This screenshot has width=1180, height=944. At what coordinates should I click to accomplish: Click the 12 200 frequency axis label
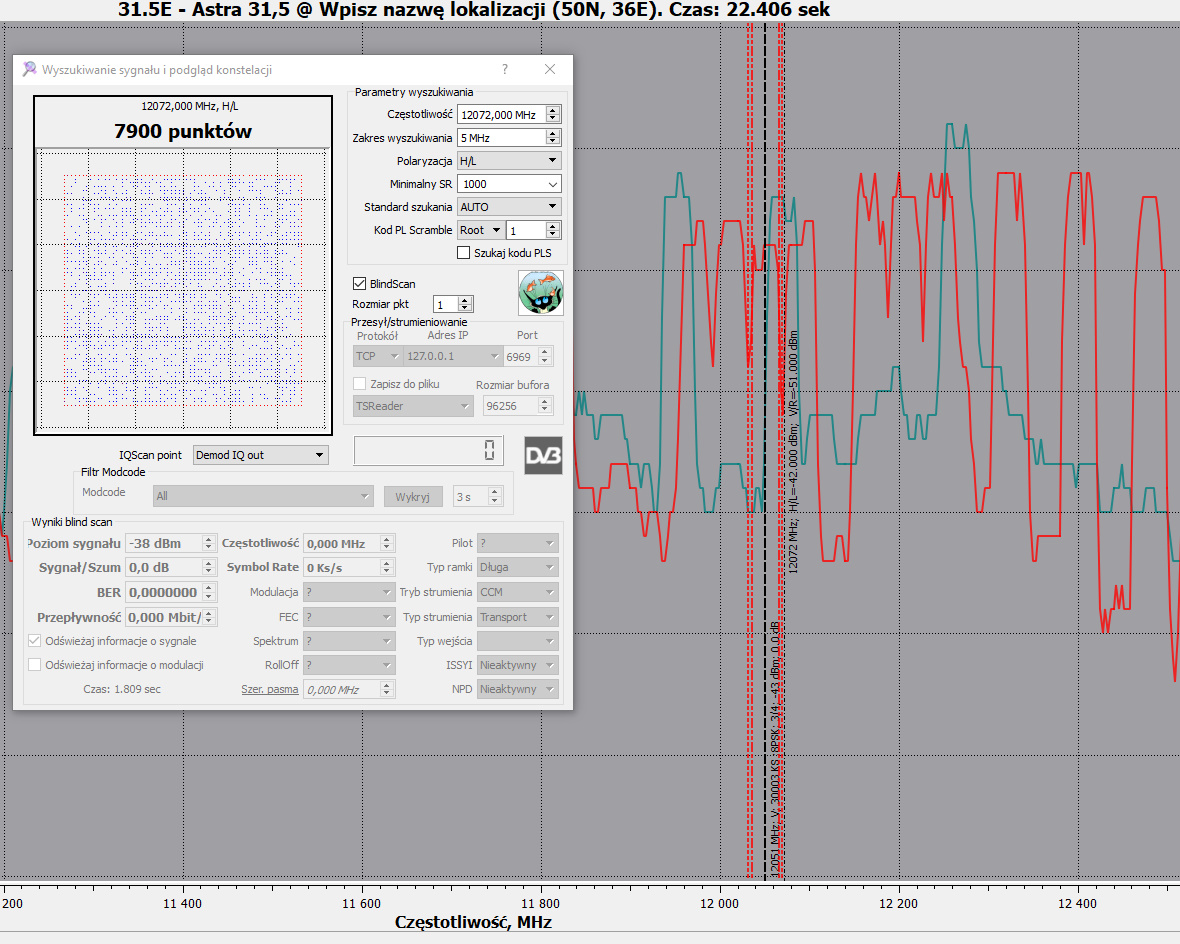pos(899,903)
